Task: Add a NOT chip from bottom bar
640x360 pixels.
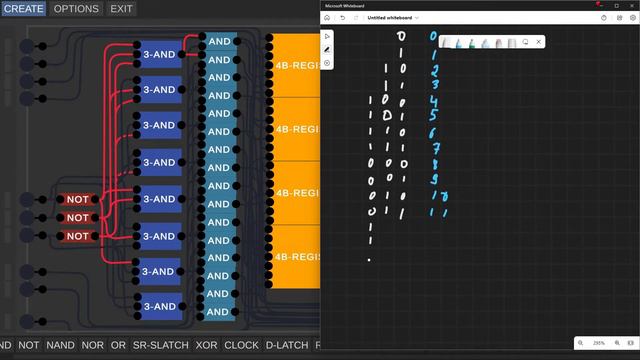Action: tap(29, 345)
